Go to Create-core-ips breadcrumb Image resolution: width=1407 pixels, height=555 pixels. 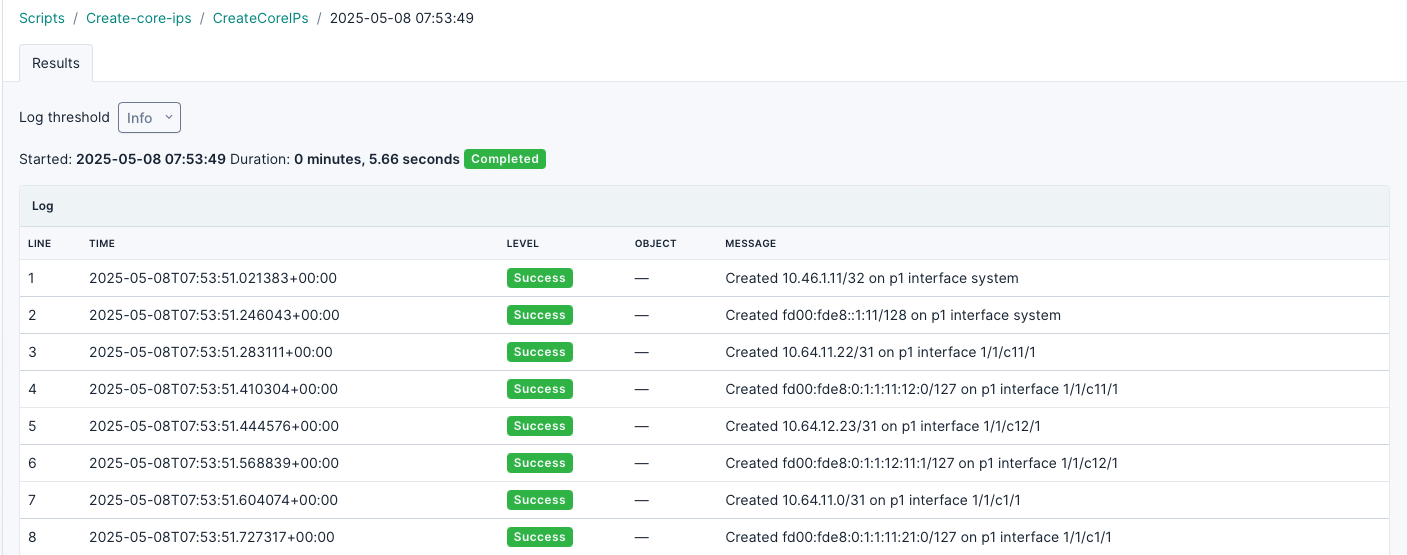tap(138, 18)
